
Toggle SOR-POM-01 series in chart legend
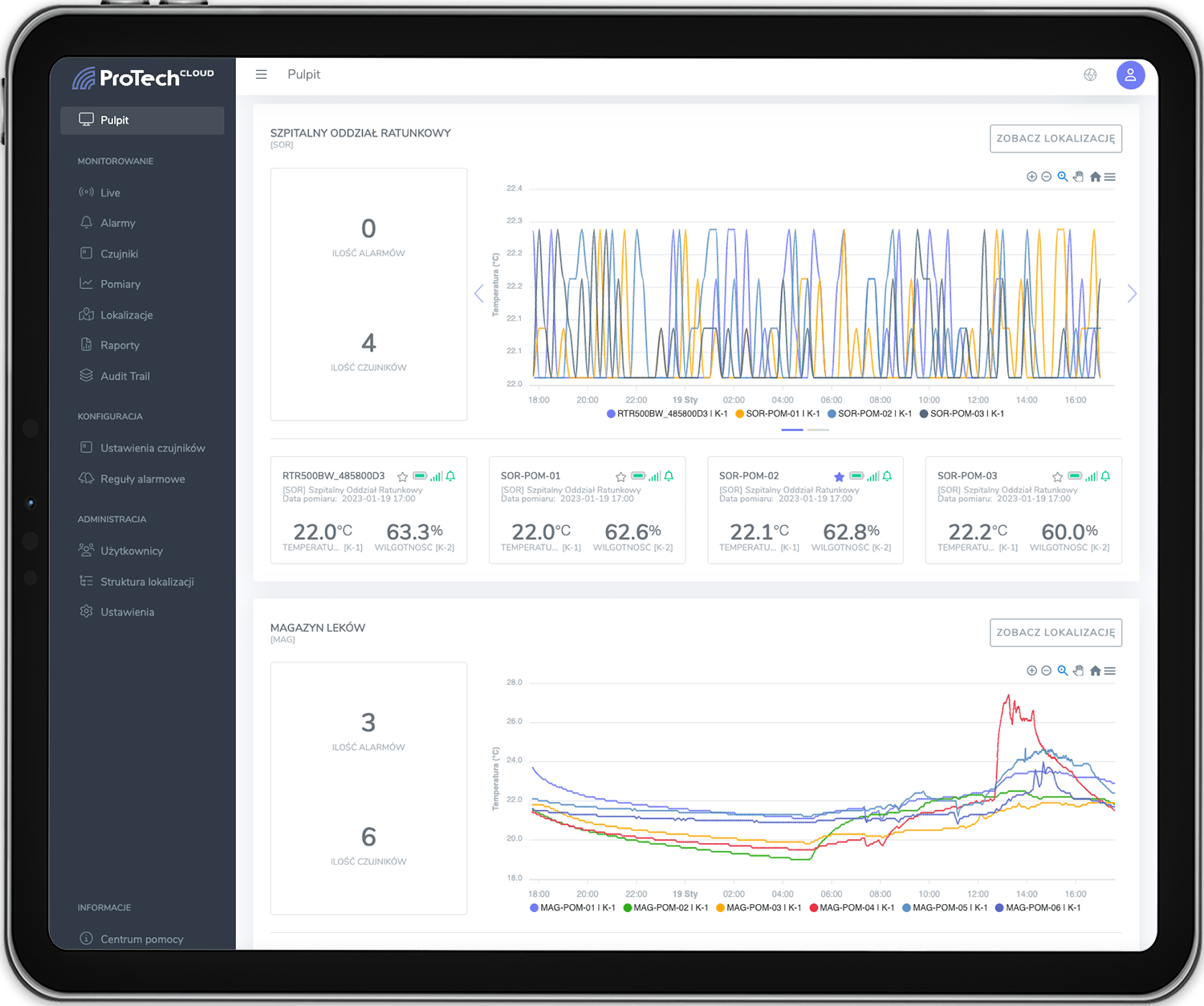point(777,413)
